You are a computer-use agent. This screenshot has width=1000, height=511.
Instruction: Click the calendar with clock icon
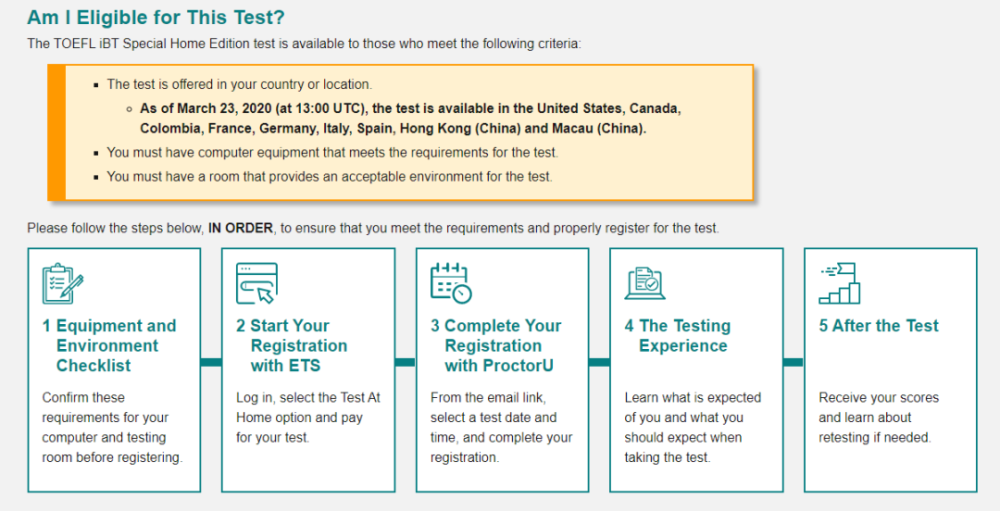(450, 283)
